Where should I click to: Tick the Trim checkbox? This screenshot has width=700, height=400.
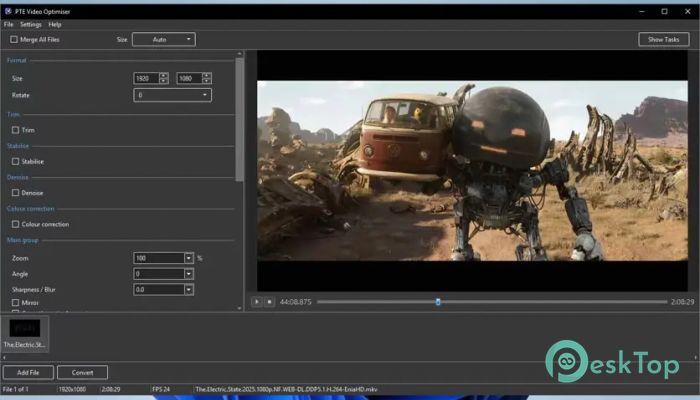tap(16, 130)
